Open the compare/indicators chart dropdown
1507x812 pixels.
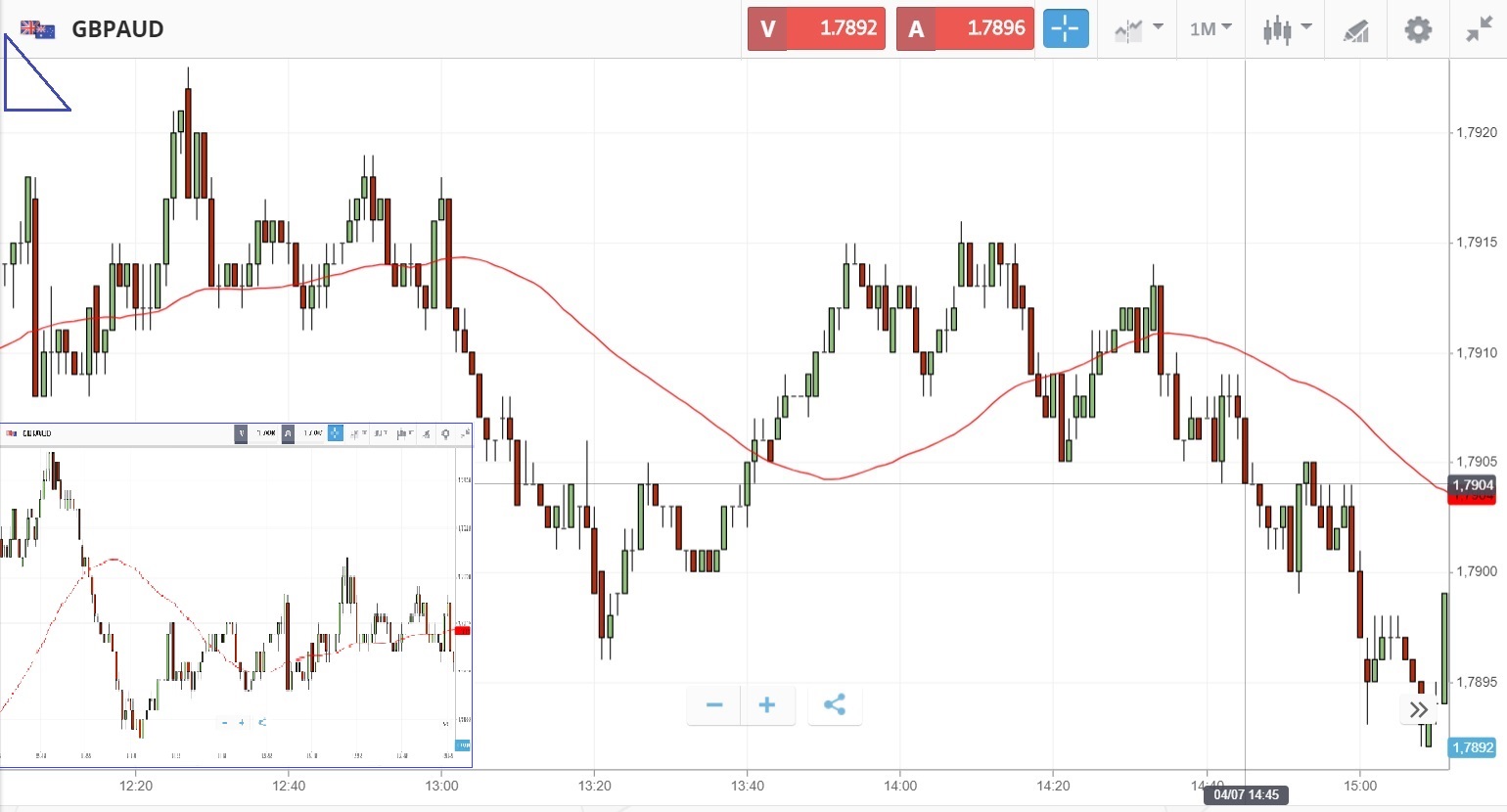point(1139,29)
